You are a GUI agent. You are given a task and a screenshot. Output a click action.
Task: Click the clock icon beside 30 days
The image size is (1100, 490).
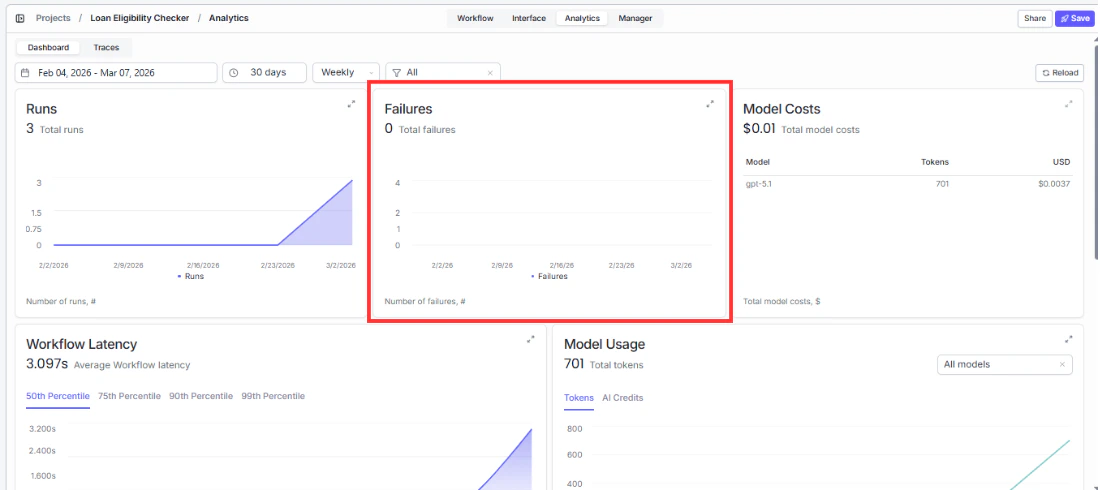coord(234,72)
